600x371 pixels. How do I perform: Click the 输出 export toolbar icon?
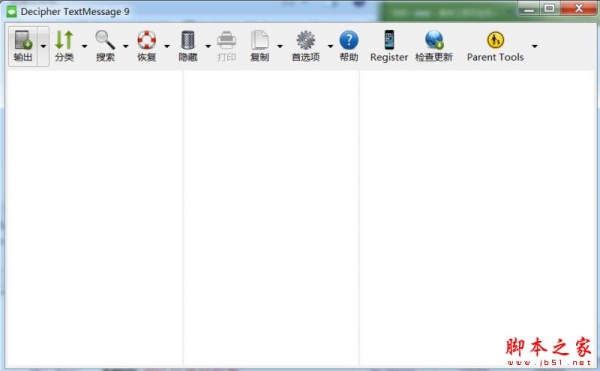pos(23,40)
